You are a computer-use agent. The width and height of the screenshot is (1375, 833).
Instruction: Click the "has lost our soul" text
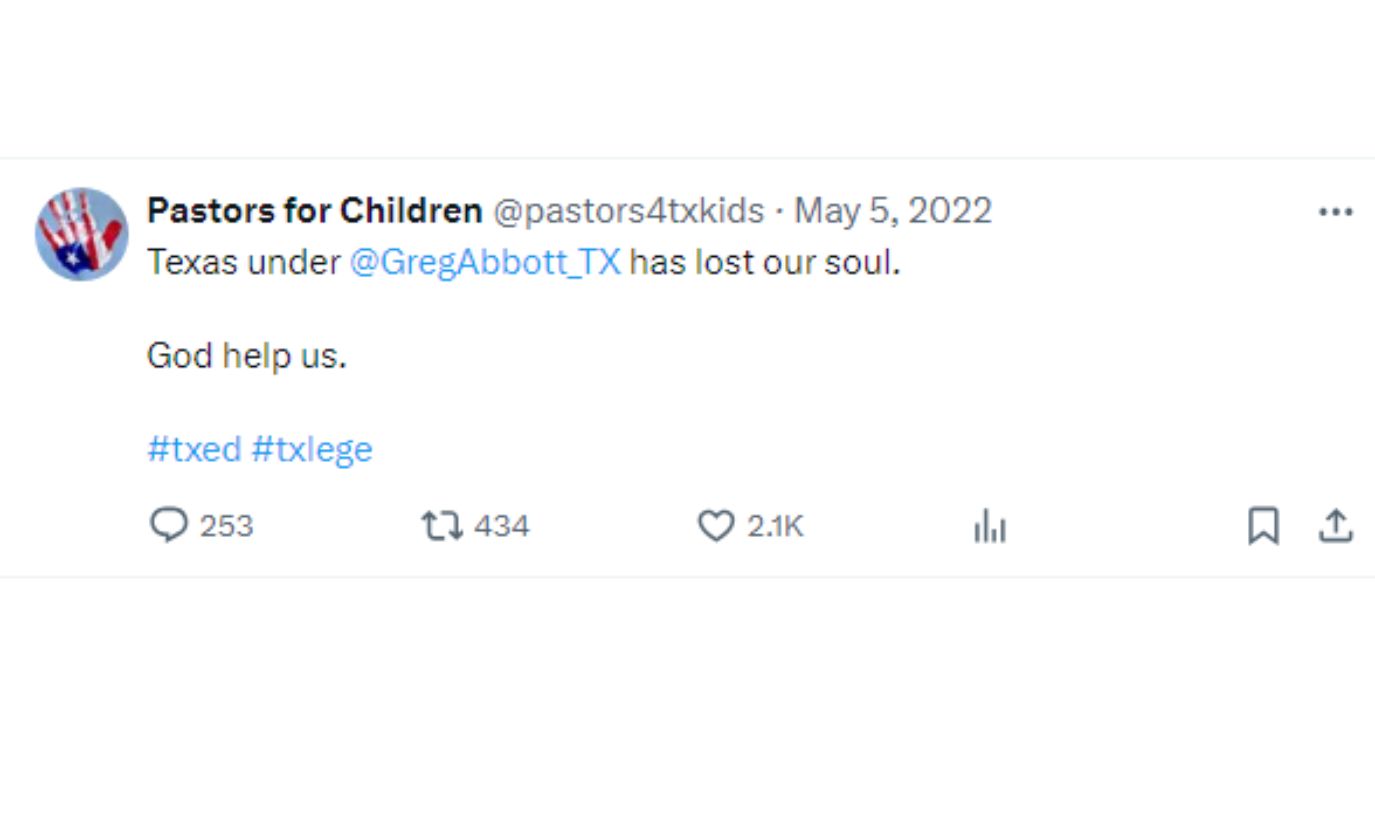point(764,263)
